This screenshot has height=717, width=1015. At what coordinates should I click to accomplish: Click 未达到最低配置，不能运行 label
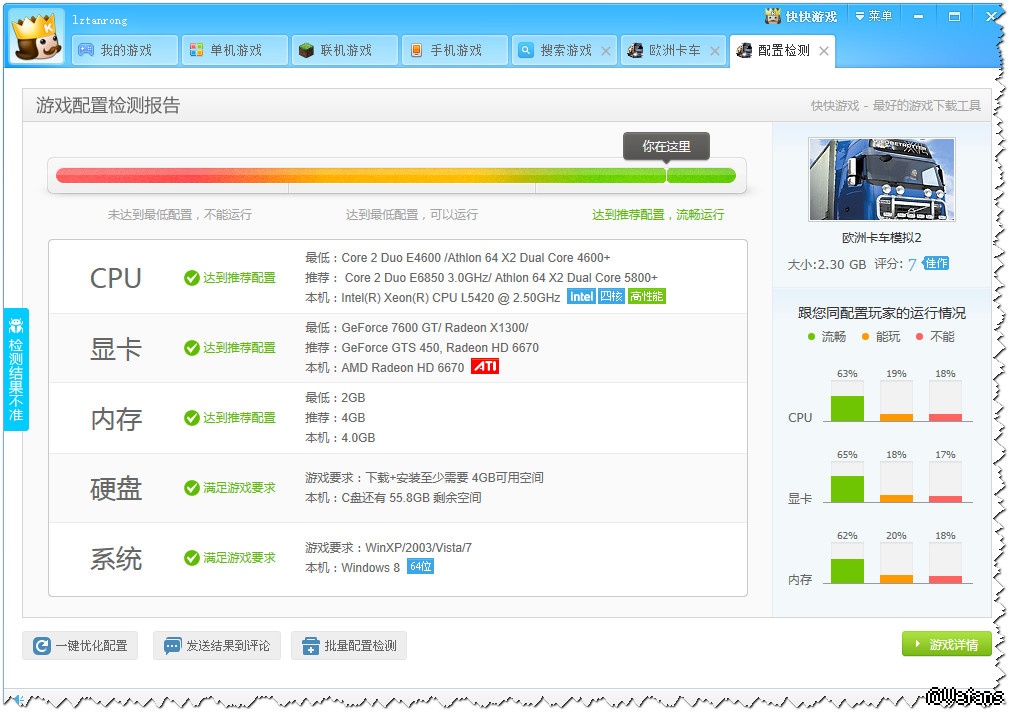[x=179, y=214]
